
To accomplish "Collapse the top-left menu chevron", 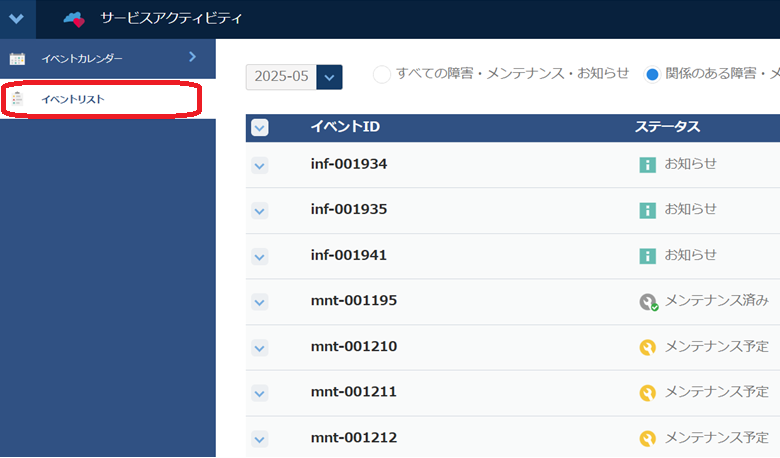I will (16, 19).
